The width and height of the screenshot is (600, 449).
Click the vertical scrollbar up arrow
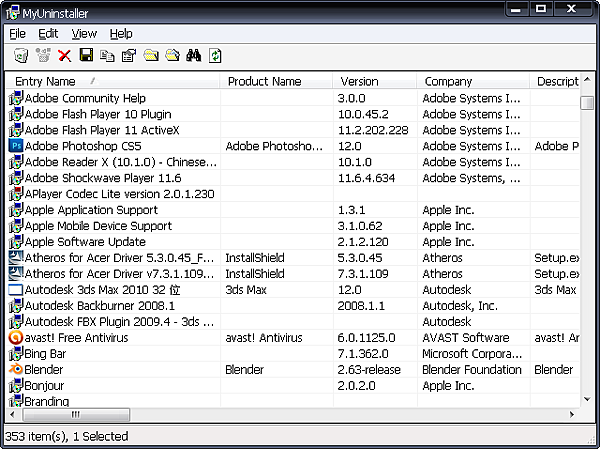(x=587, y=80)
